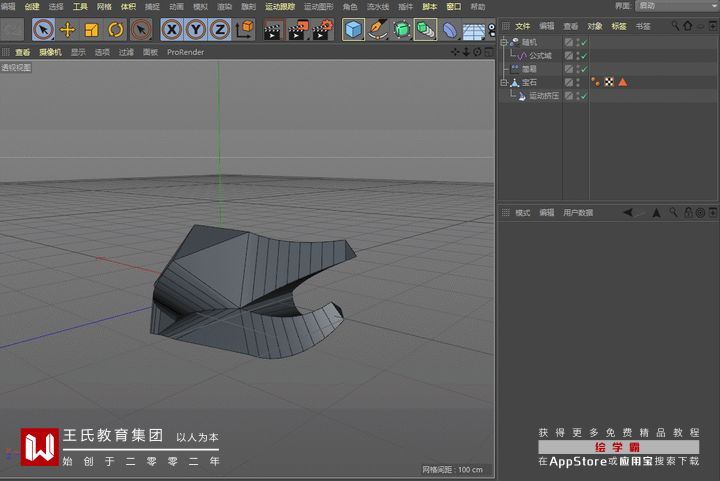Add a cube primitive object
The width and height of the screenshot is (720, 481).
tap(354, 30)
